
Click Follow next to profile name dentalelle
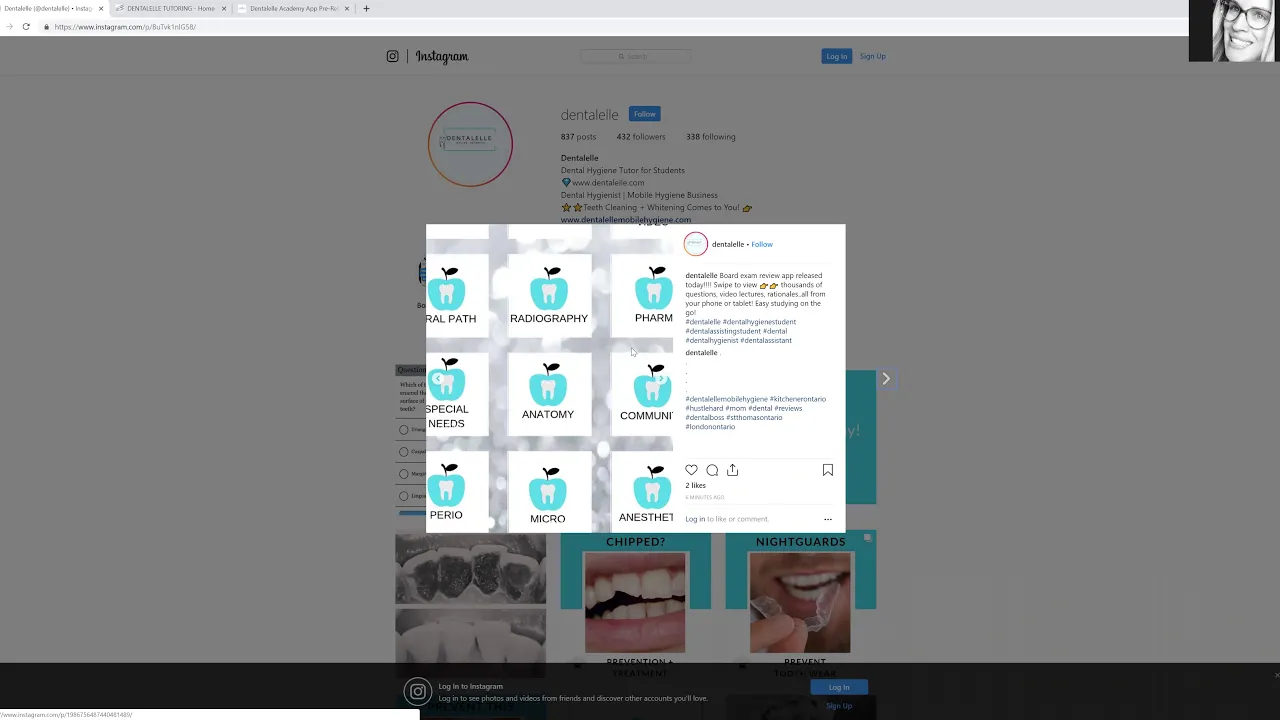[644, 114]
